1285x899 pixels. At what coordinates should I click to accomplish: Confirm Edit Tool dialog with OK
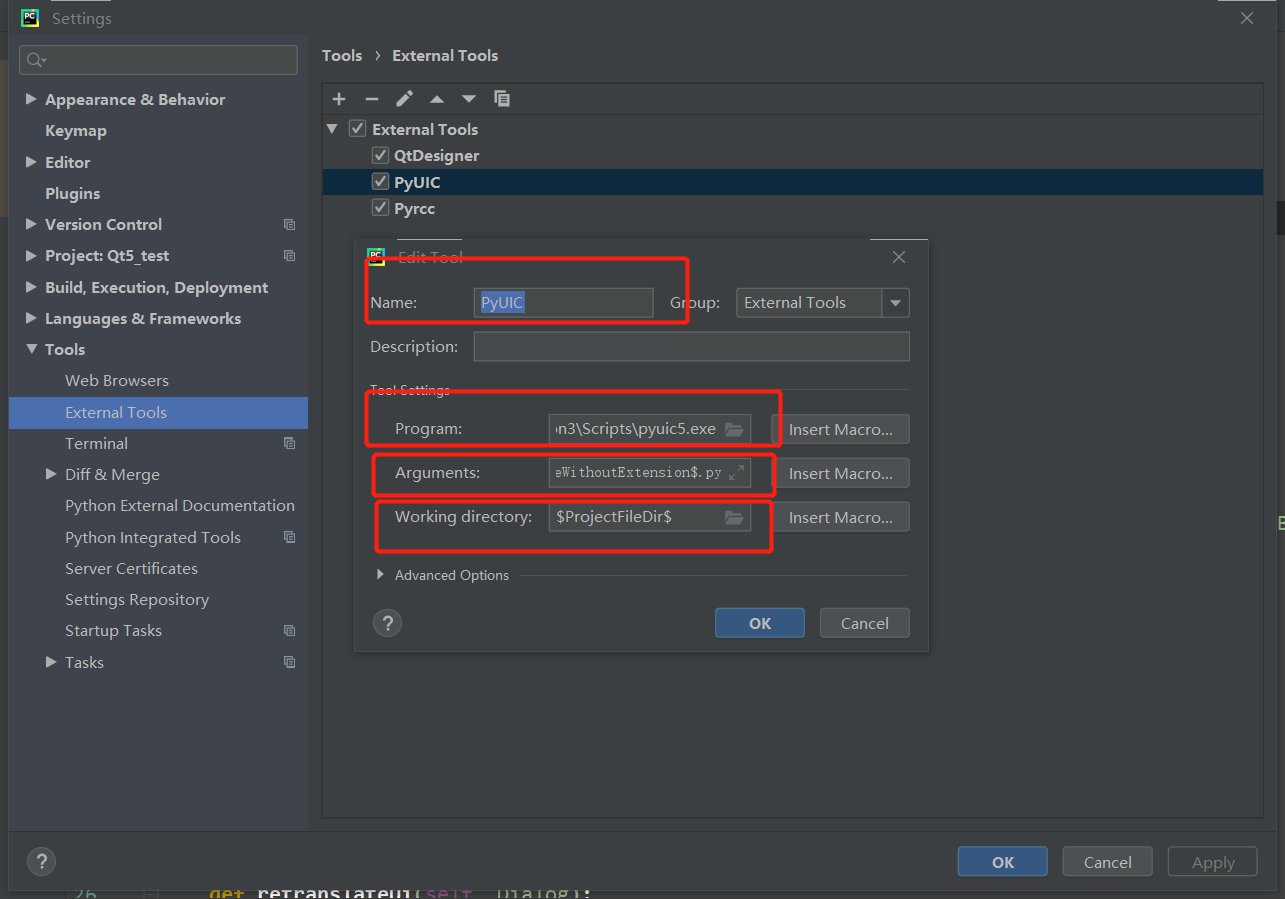point(760,623)
